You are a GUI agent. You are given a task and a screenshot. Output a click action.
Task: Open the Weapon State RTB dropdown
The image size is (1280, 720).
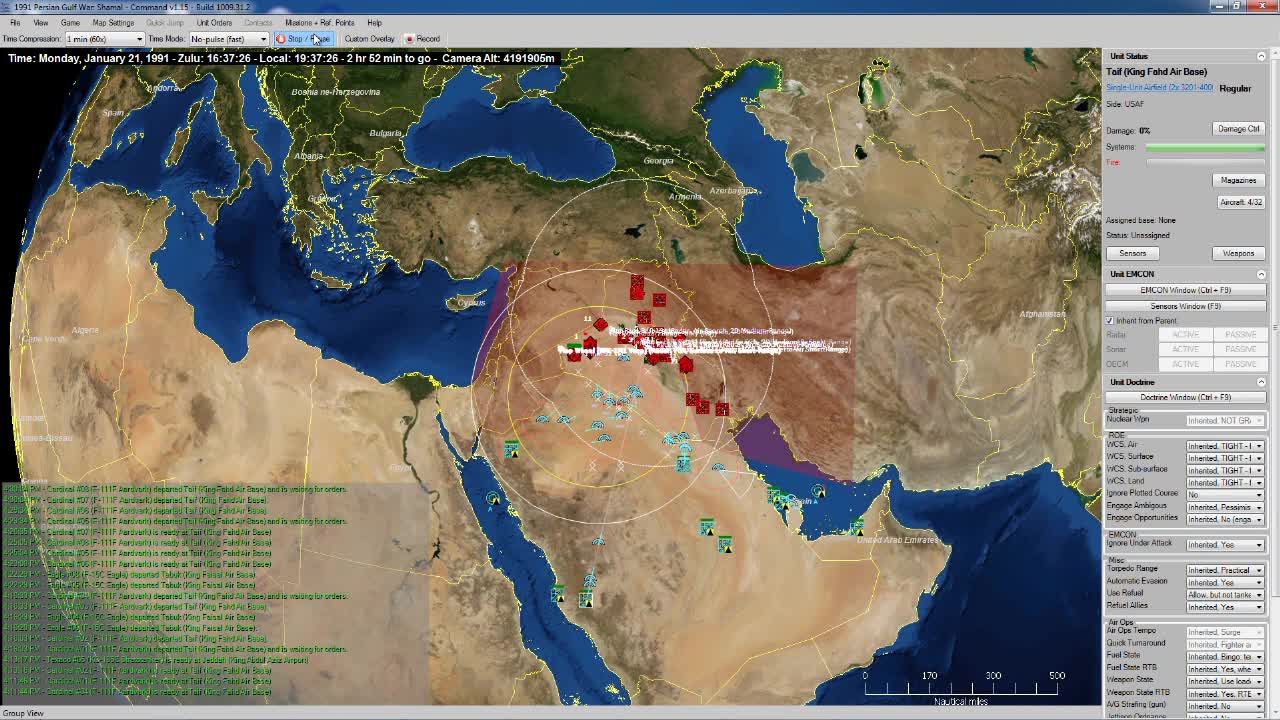pyautogui.click(x=1225, y=693)
